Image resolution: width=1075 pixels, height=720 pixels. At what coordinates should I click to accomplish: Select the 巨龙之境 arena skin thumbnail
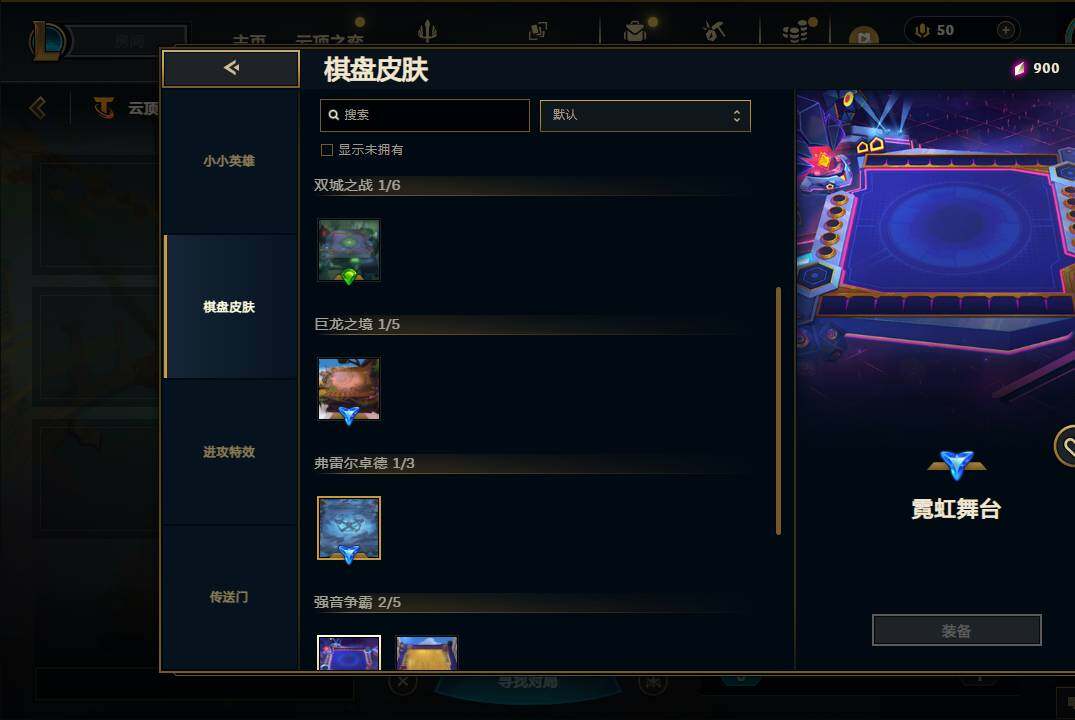point(349,389)
